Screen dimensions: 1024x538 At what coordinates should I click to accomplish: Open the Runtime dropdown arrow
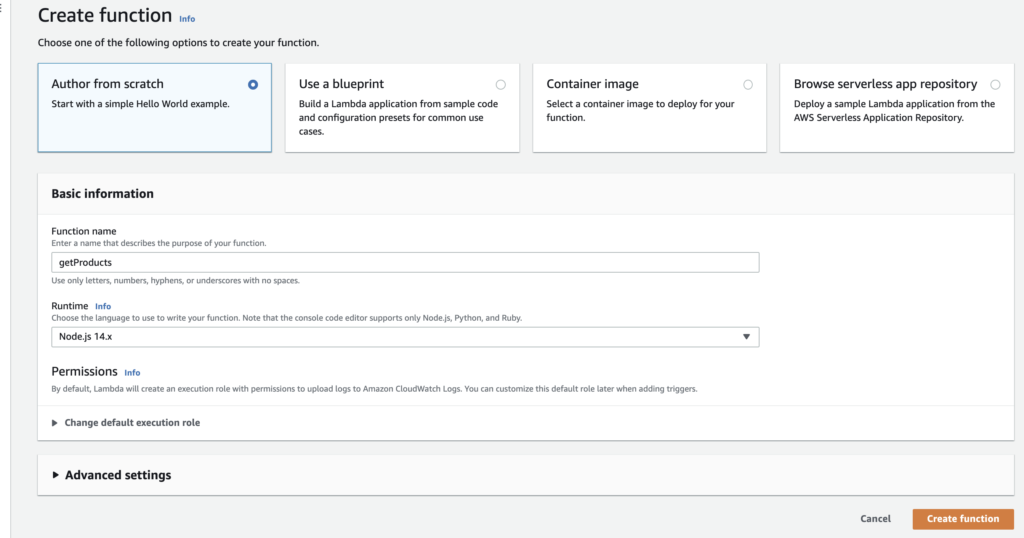[x=746, y=337]
